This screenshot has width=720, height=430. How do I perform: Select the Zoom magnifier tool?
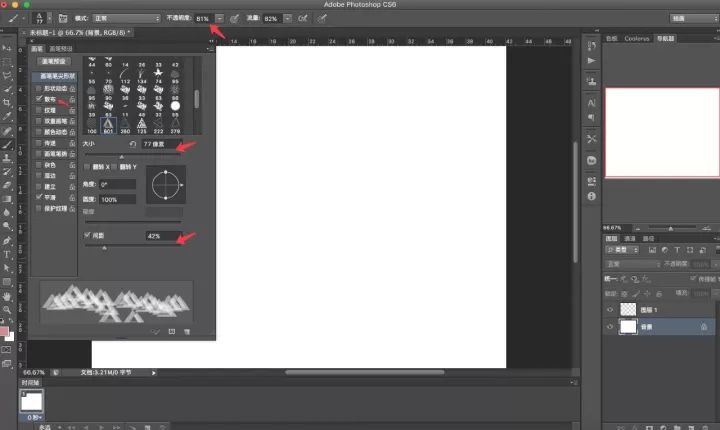click(x=7, y=310)
